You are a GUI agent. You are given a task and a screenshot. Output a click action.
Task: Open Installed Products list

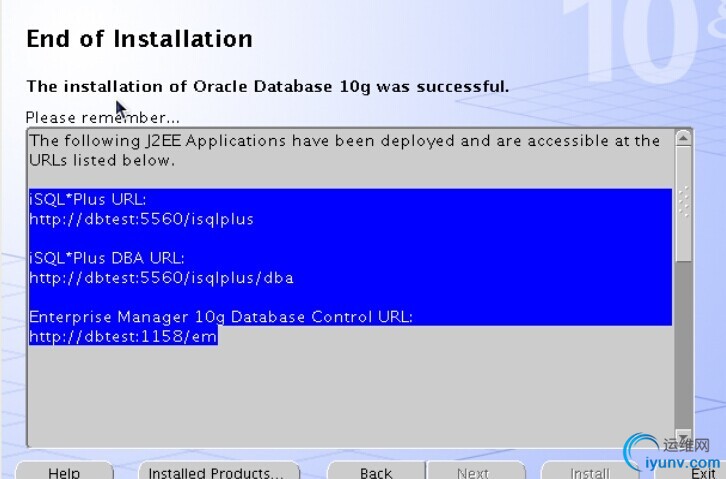click(x=219, y=471)
